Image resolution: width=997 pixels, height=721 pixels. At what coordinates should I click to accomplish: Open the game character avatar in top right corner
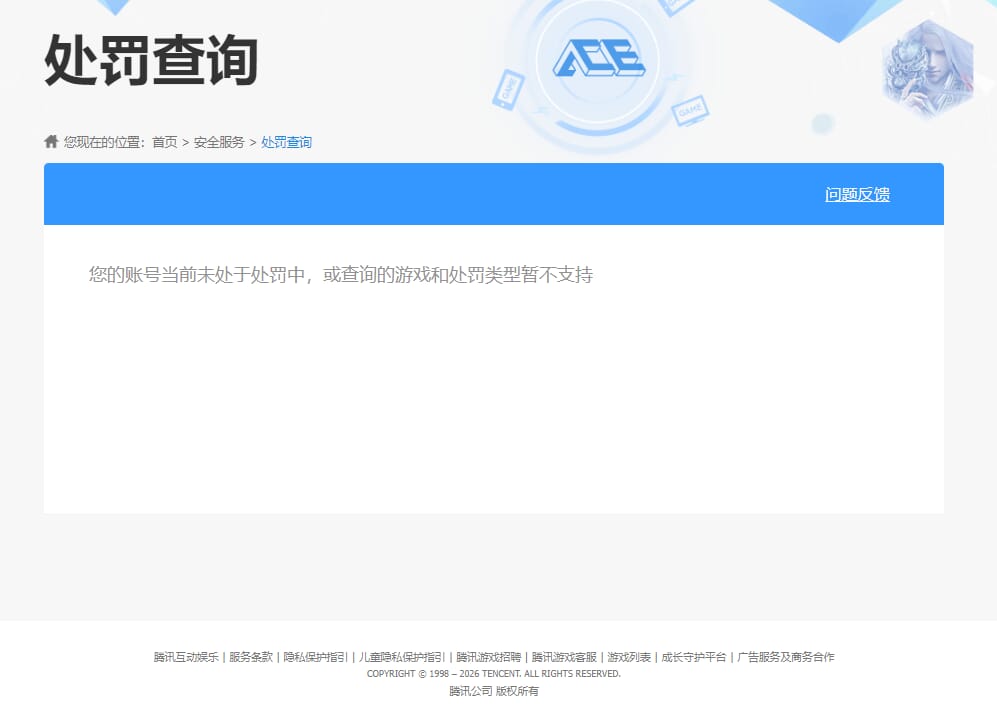(x=928, y=68)
